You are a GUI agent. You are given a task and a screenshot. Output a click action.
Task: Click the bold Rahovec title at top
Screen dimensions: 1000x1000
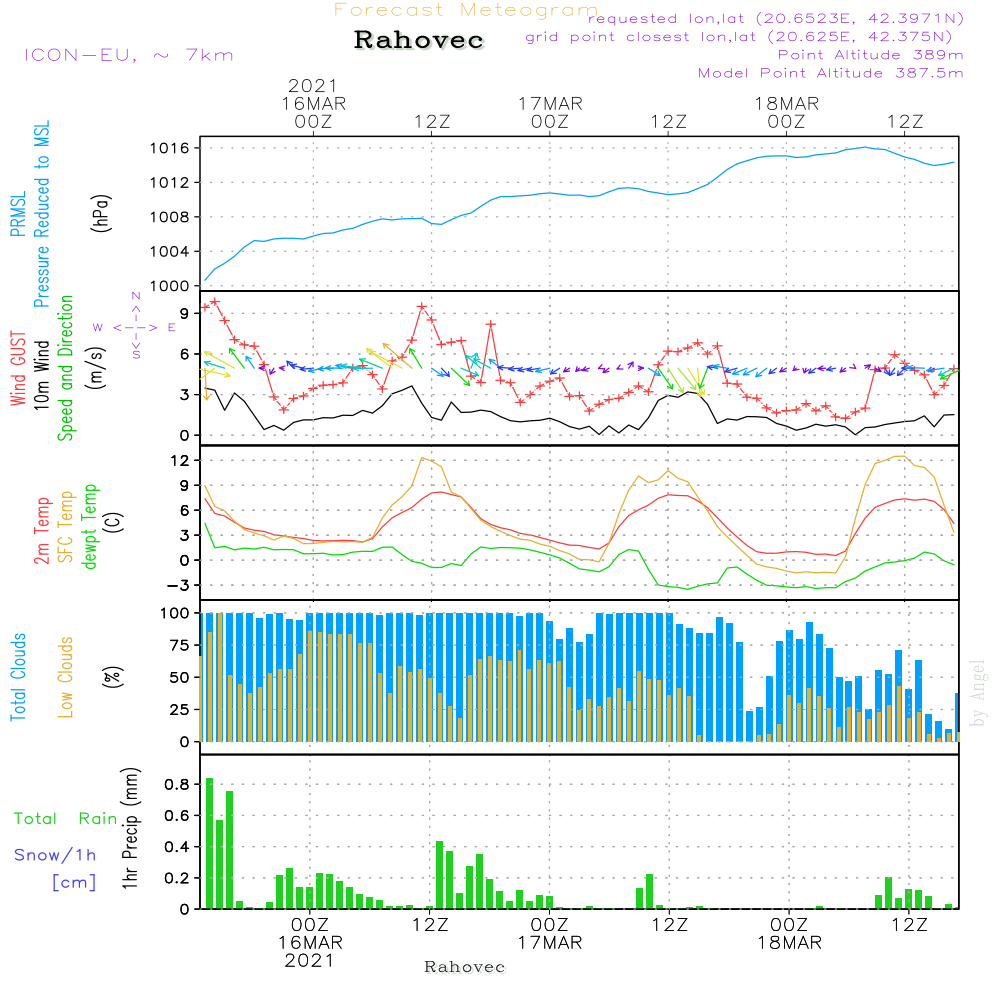[x=419, y=41]
